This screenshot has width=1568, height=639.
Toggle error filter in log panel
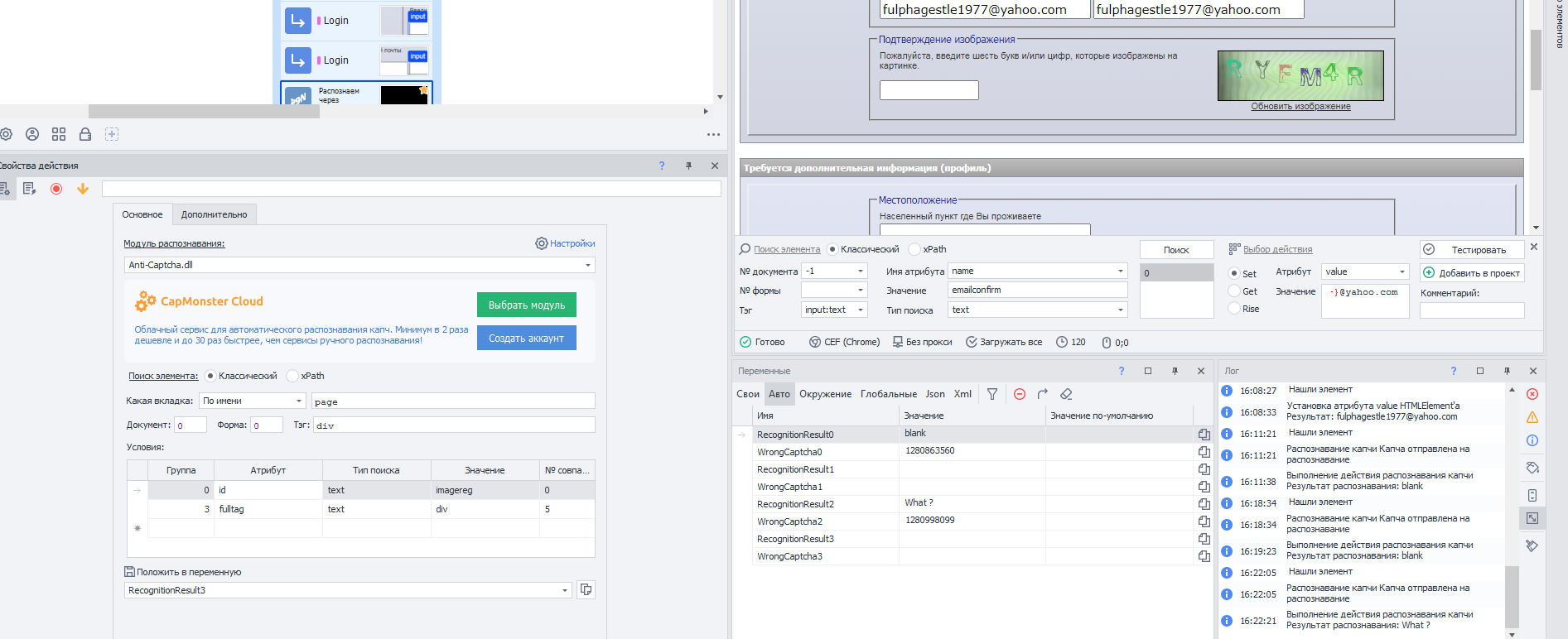click(1532, 394)
